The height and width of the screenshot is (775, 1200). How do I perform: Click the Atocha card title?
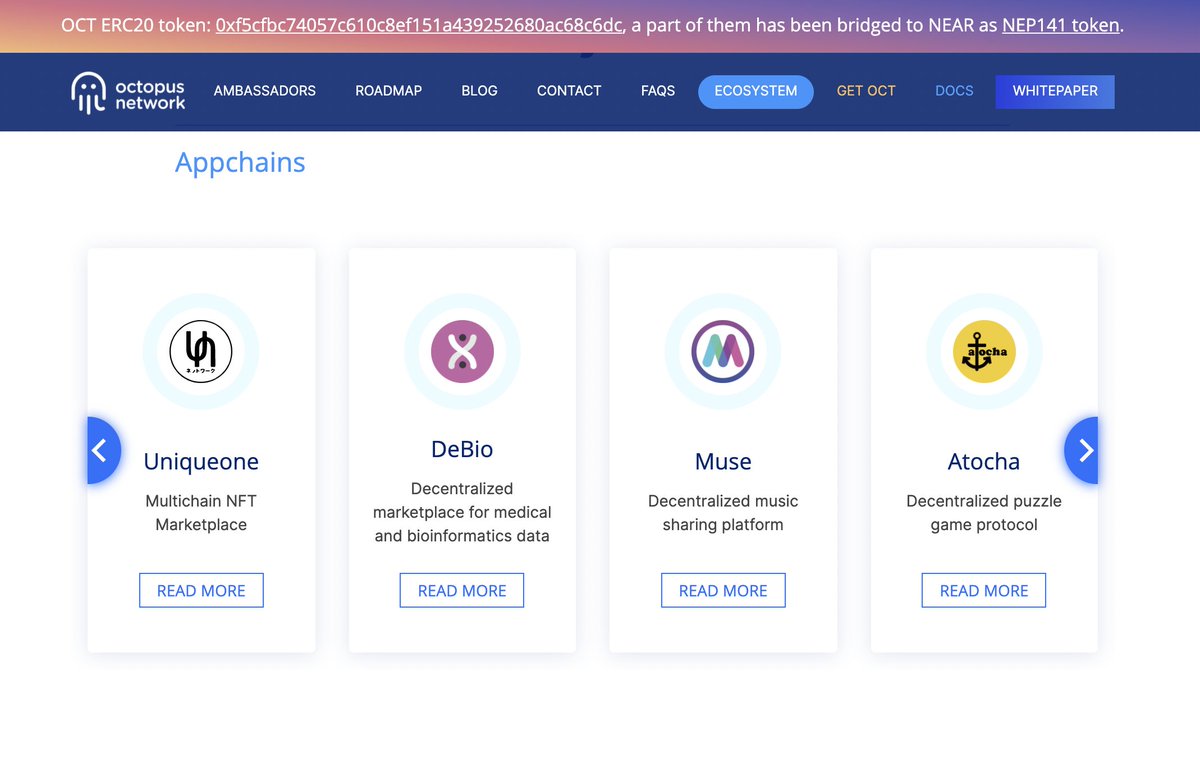(x=984, y=462)
